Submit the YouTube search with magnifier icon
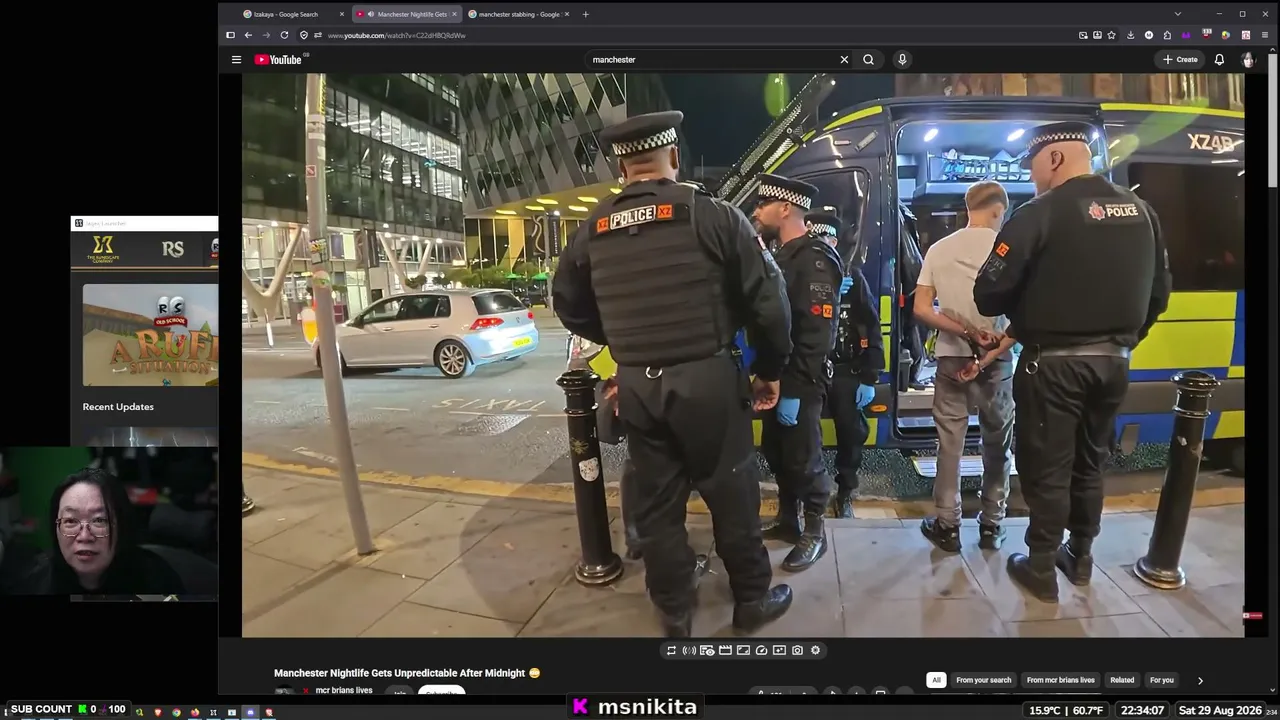Image resolution: width=1280 pixels, height=720 pixels. [x=868, y=59]
